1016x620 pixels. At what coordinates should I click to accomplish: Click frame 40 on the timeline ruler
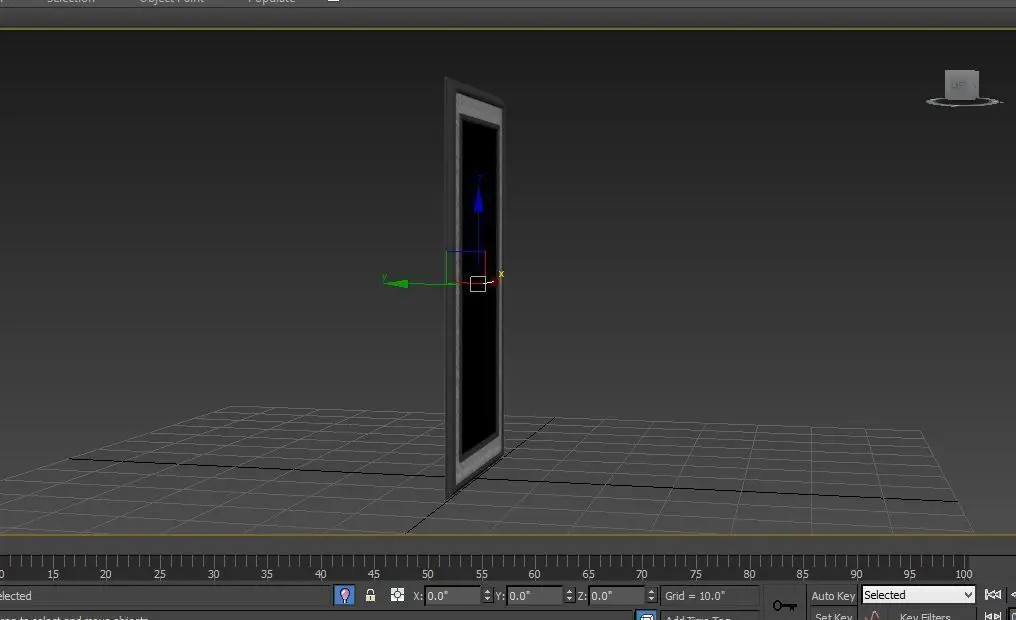pyautogui.click(x=320, y=574)
